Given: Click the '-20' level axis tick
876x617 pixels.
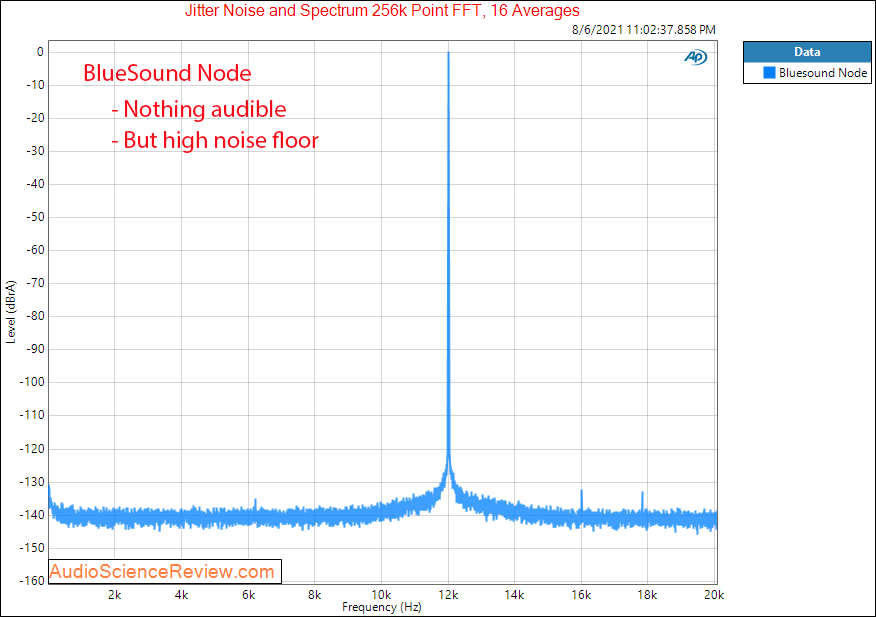Looking at the screenshot, I should pos(35,118).
